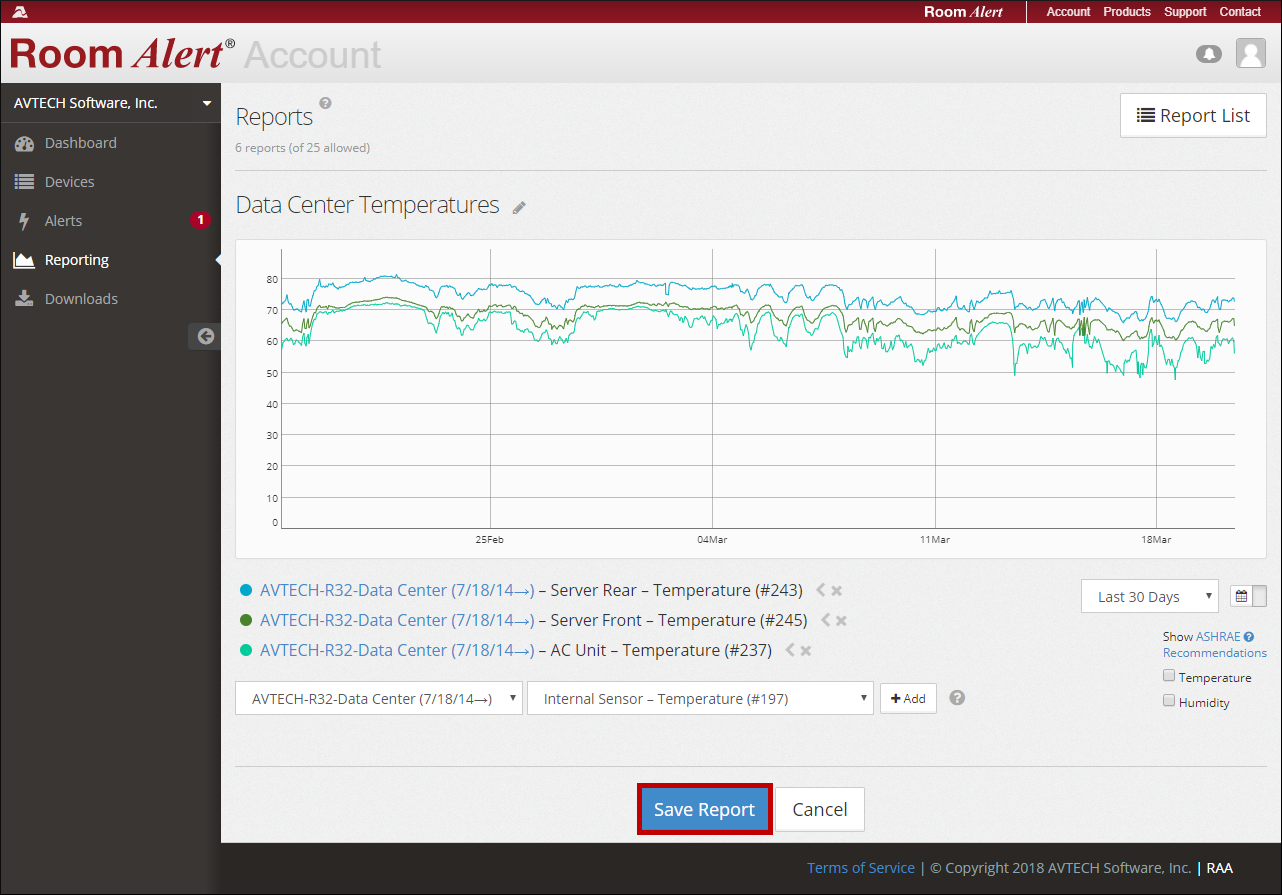Screen dimensions: 1282x895
Task: Enable ASHRAE Humidity recommendations checkbox
Action: 1169,701
